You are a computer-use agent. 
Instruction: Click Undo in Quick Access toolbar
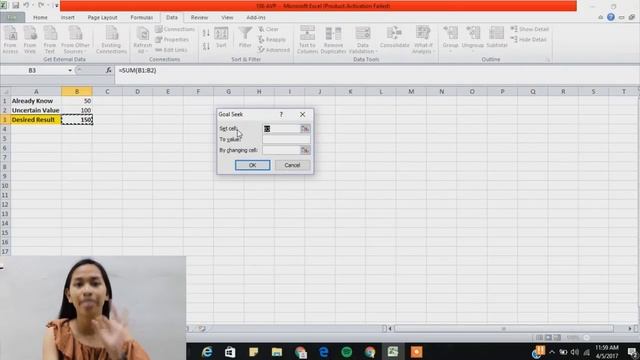26,5
